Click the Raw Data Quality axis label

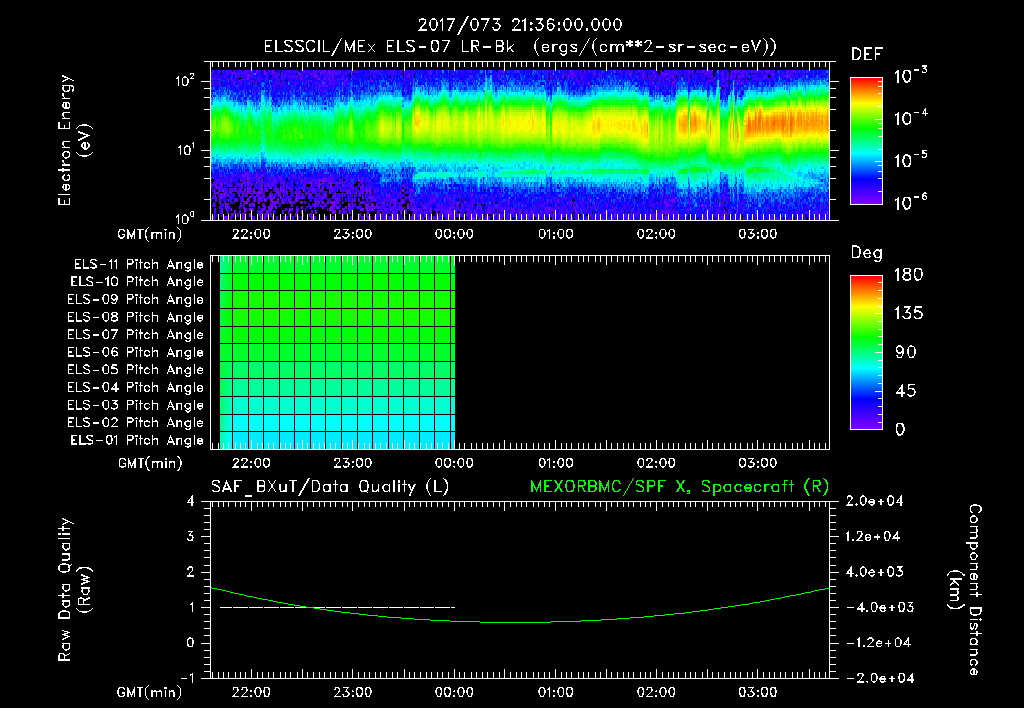tap(74, 590)
